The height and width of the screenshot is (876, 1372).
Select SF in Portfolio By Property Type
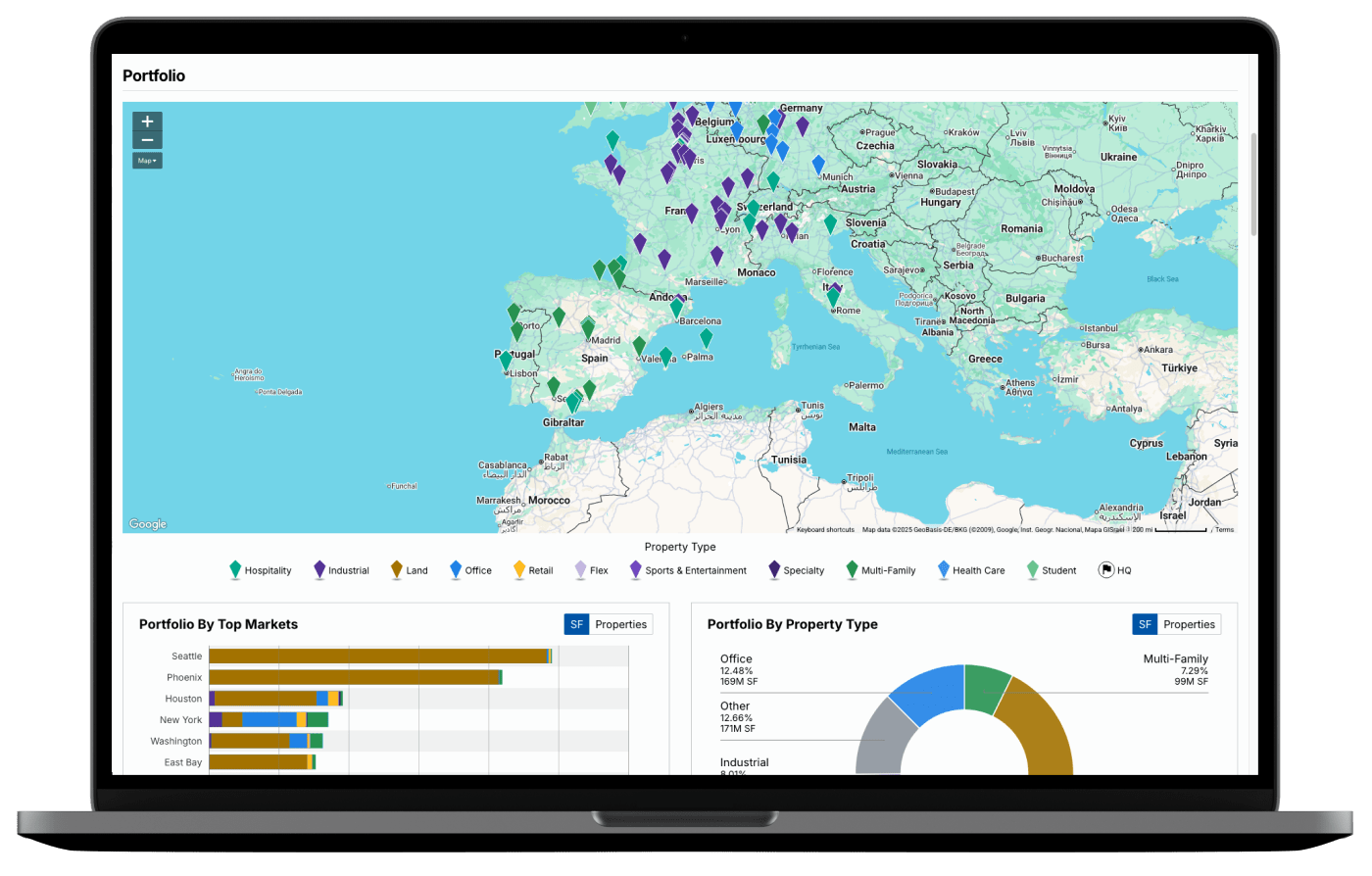(x=1144, y=624)
